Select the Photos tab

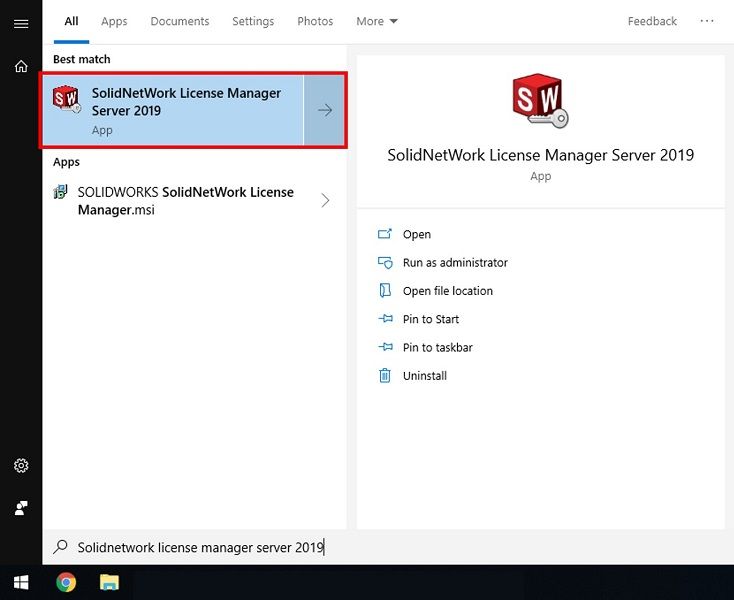click(x=315, y=21)
